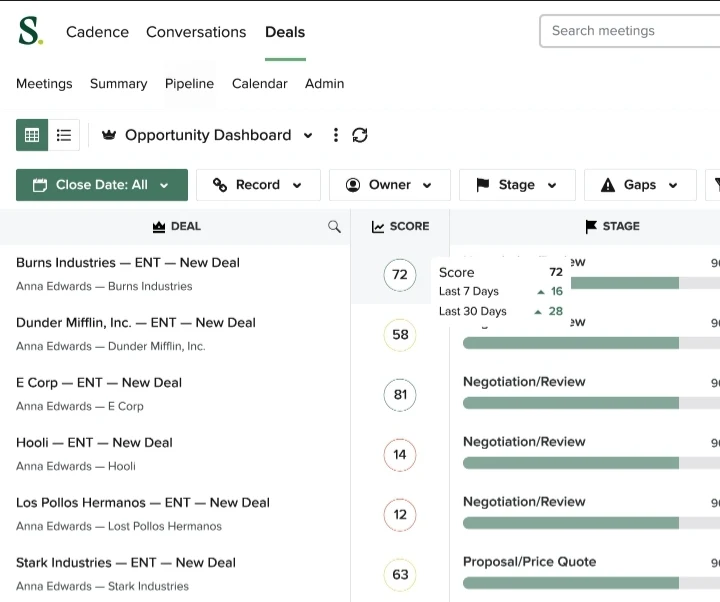Click the flag icon in the Stage column header
Image resolution: width=720 pixels, height=602 pixels.
[591, 226]
